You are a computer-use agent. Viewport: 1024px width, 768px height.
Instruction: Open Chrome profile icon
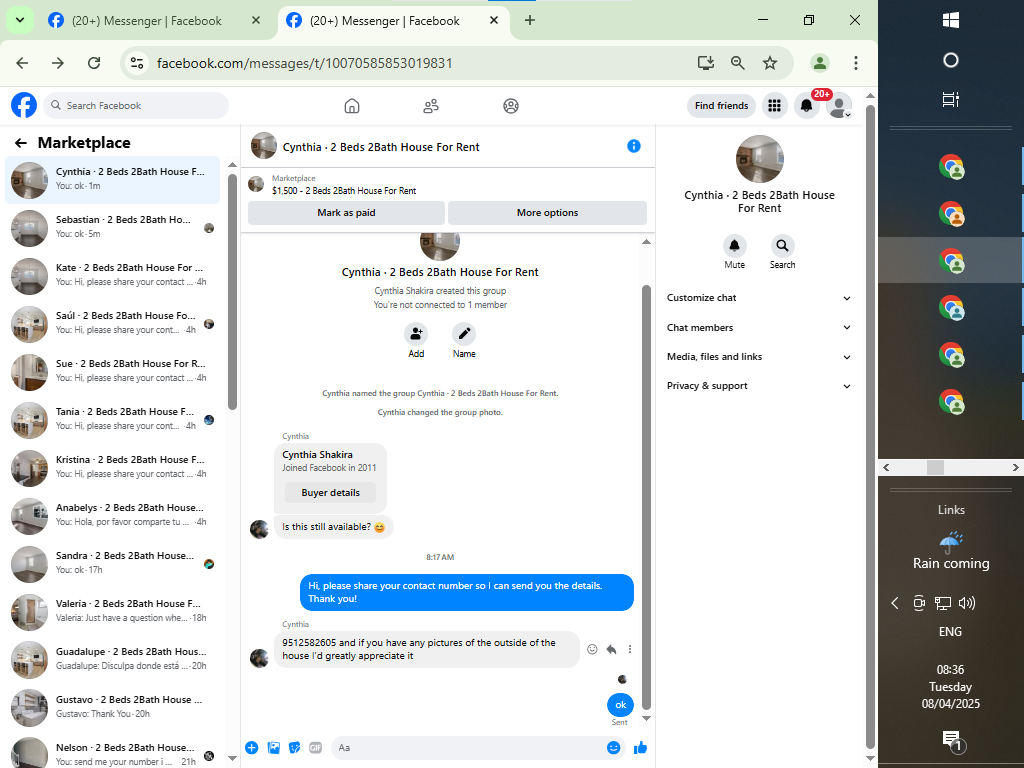tap(820, 63)
